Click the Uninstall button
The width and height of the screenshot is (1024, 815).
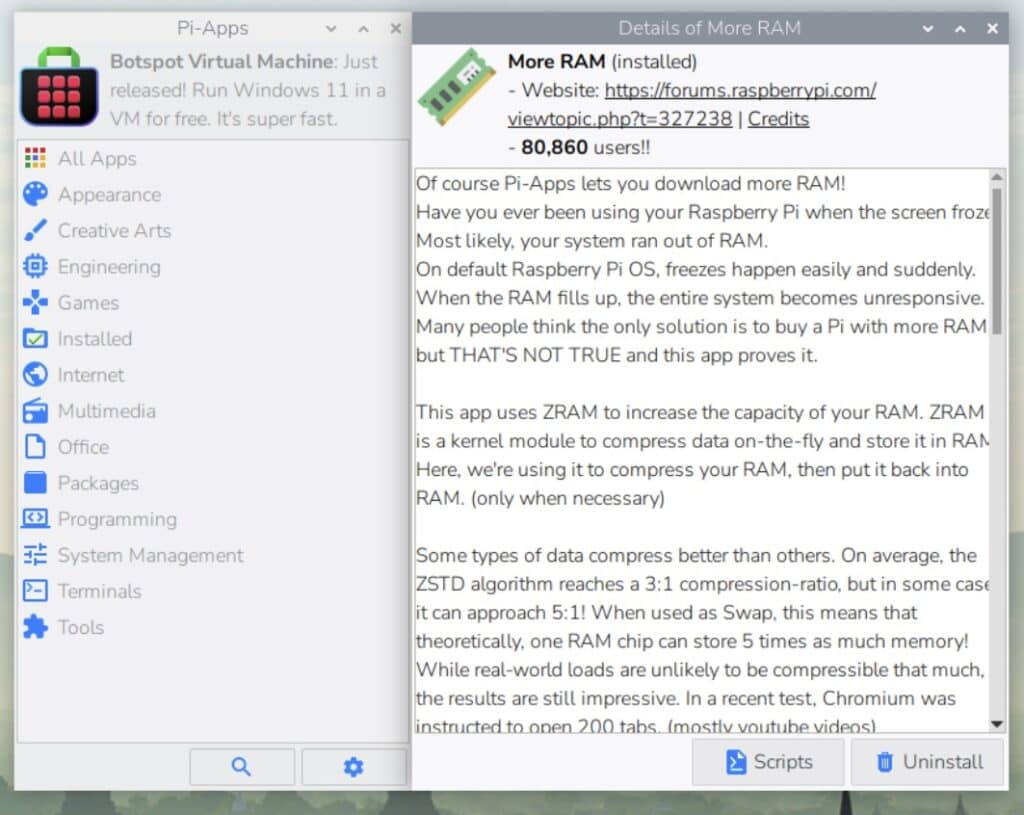tap(928, 762)
